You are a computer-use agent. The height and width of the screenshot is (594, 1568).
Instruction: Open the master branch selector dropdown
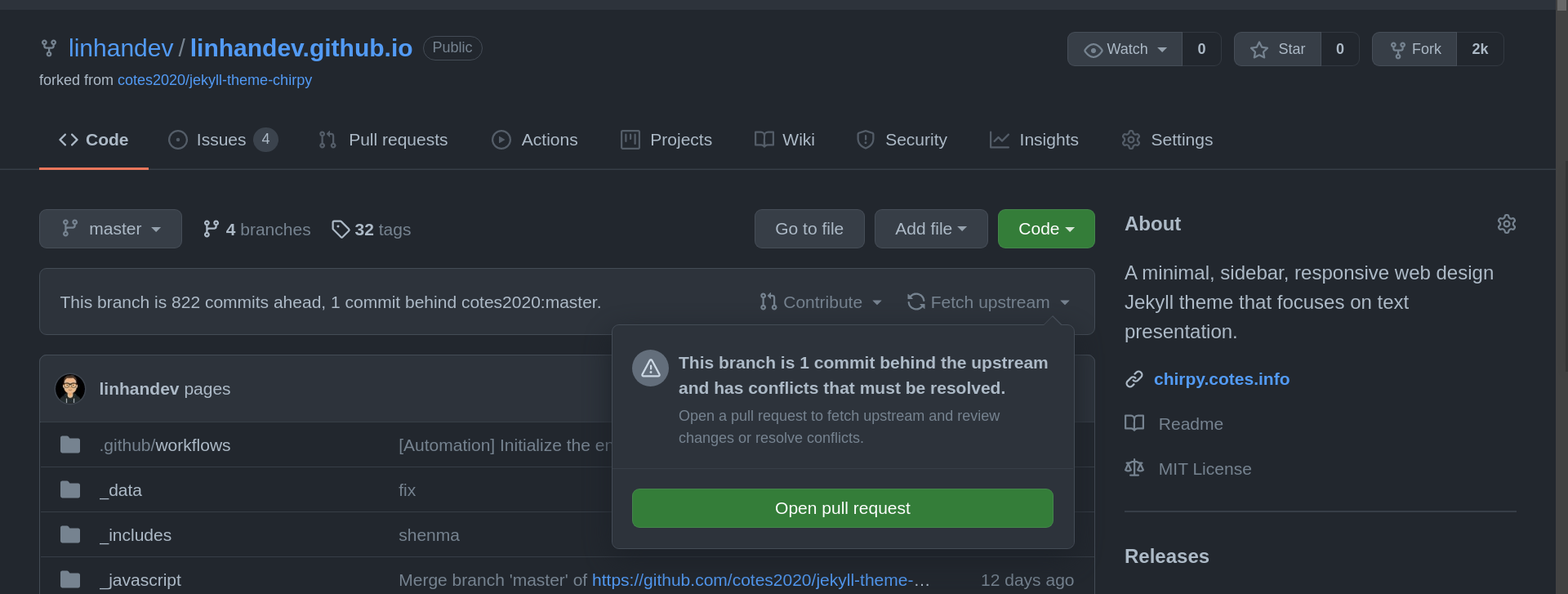(110, 229)
